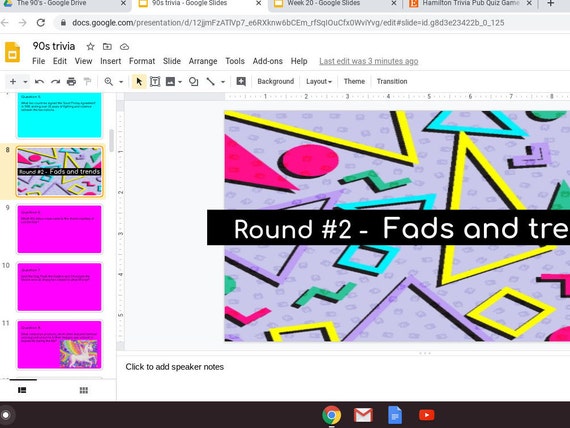Reload the current page
Viewport: 570px width, 428px height.
pos(41,23)
